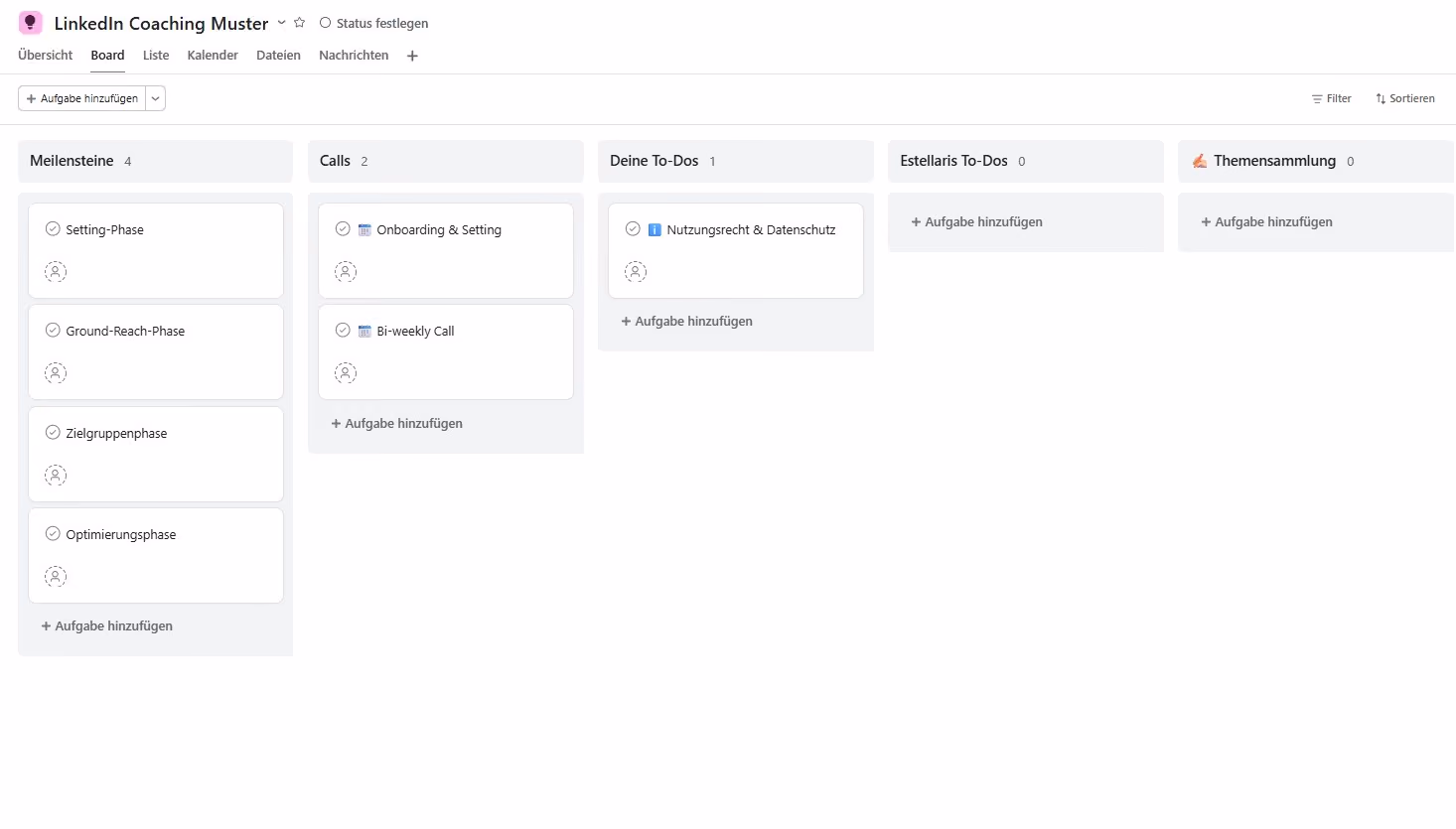Mark Setting-Phase task complete
The image size is (1456, 829).
(x=53, y=229)
